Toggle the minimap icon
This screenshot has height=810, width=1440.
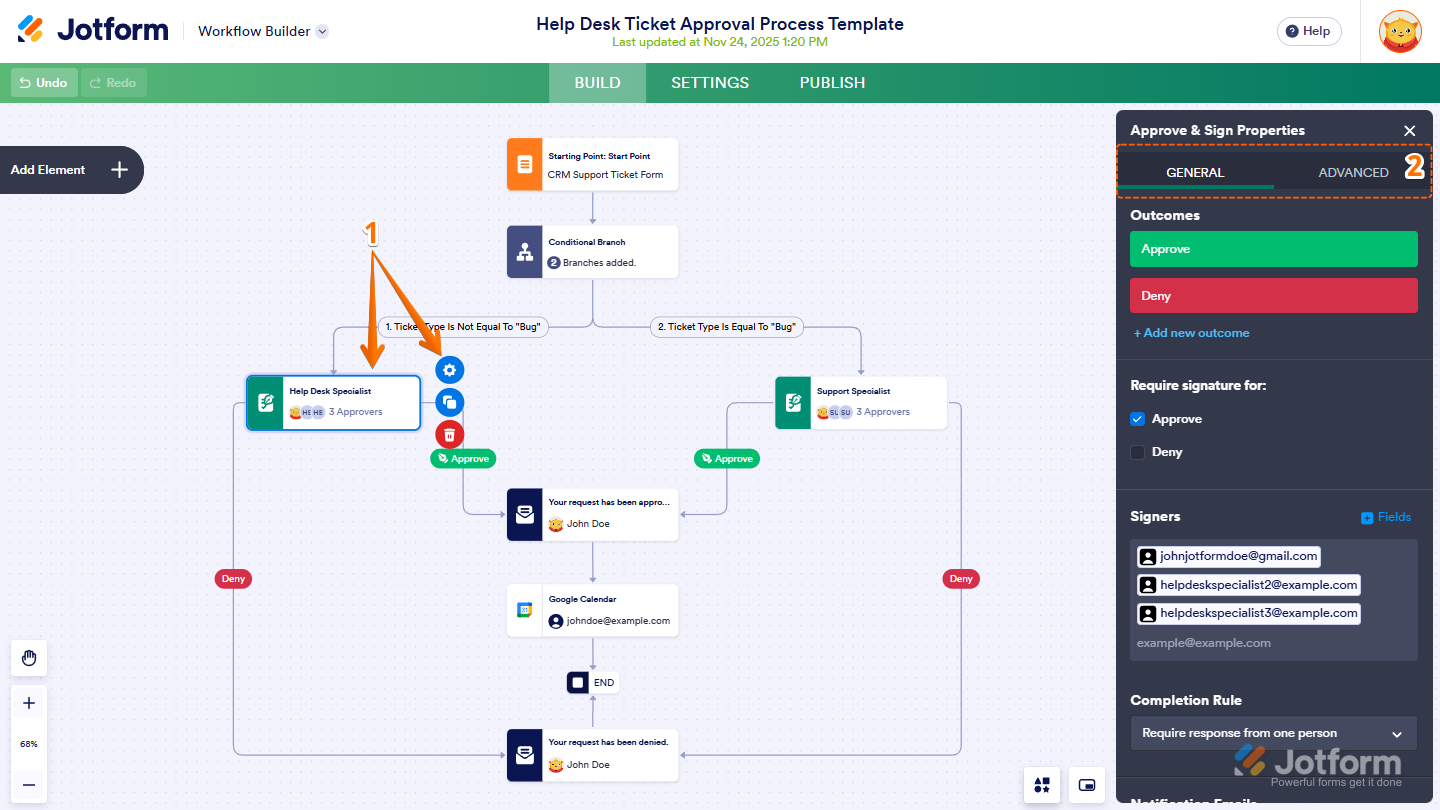point(1087,785)
